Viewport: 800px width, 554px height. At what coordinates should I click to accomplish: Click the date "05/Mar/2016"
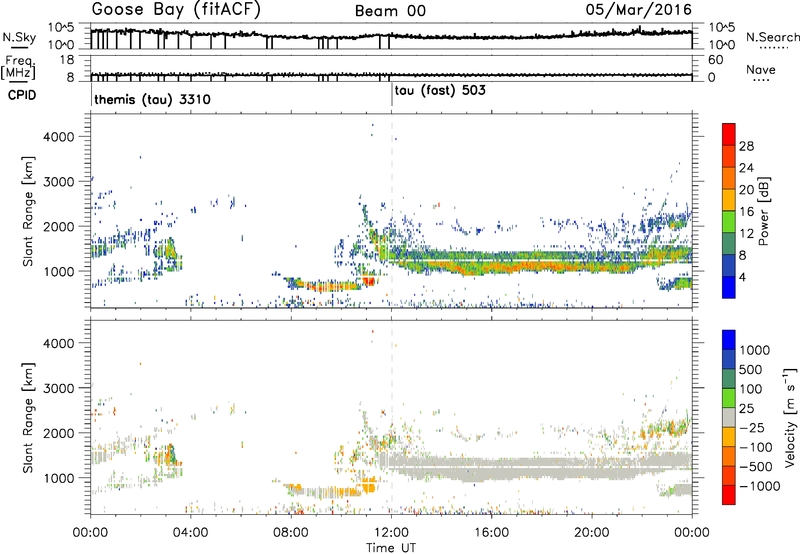(x=639, y=10)
